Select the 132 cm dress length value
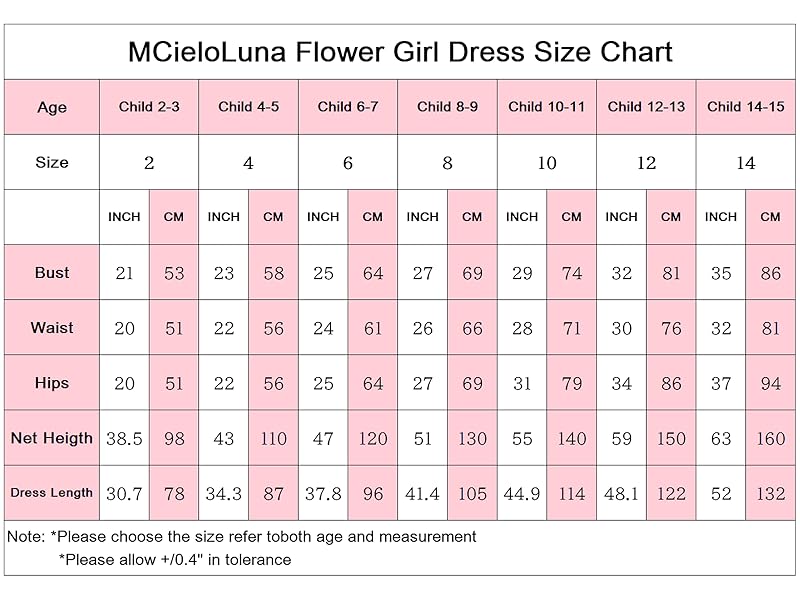 770,493
